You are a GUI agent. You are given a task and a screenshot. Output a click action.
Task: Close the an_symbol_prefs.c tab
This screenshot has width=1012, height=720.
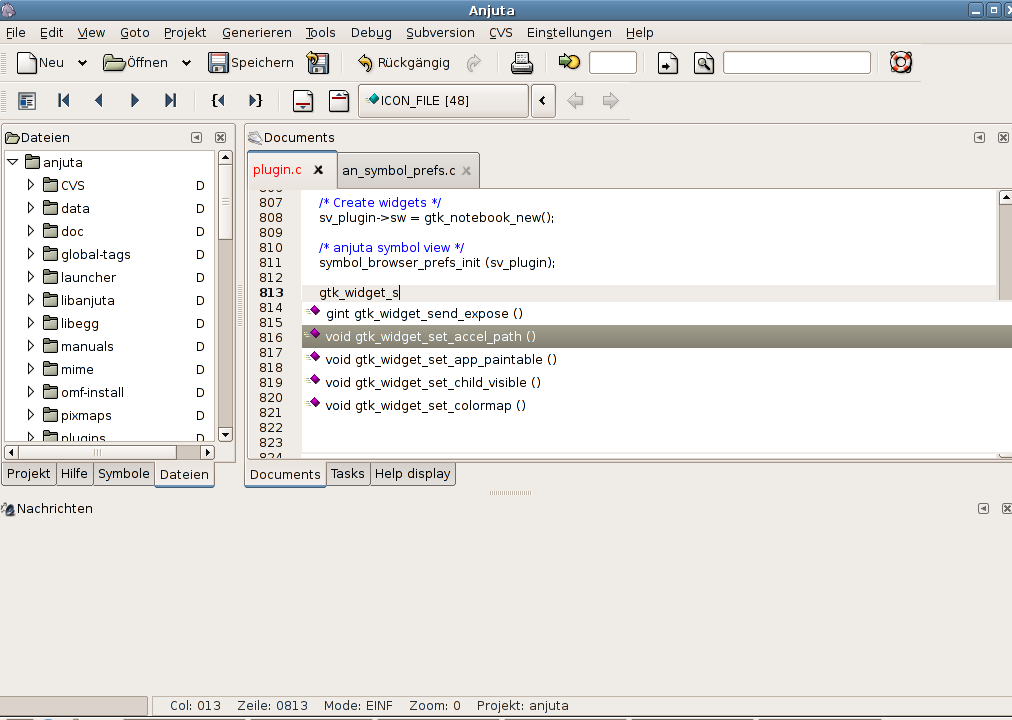point(466,170)
